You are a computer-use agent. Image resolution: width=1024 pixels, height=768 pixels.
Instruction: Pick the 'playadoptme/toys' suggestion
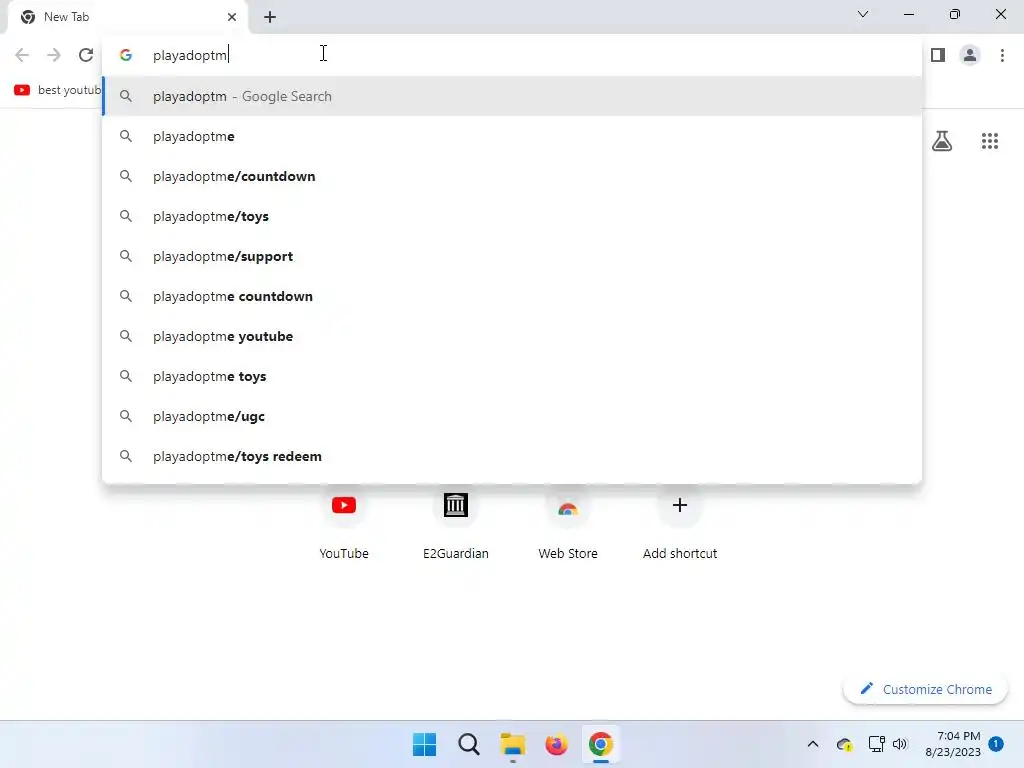click(x=512, y=216)
